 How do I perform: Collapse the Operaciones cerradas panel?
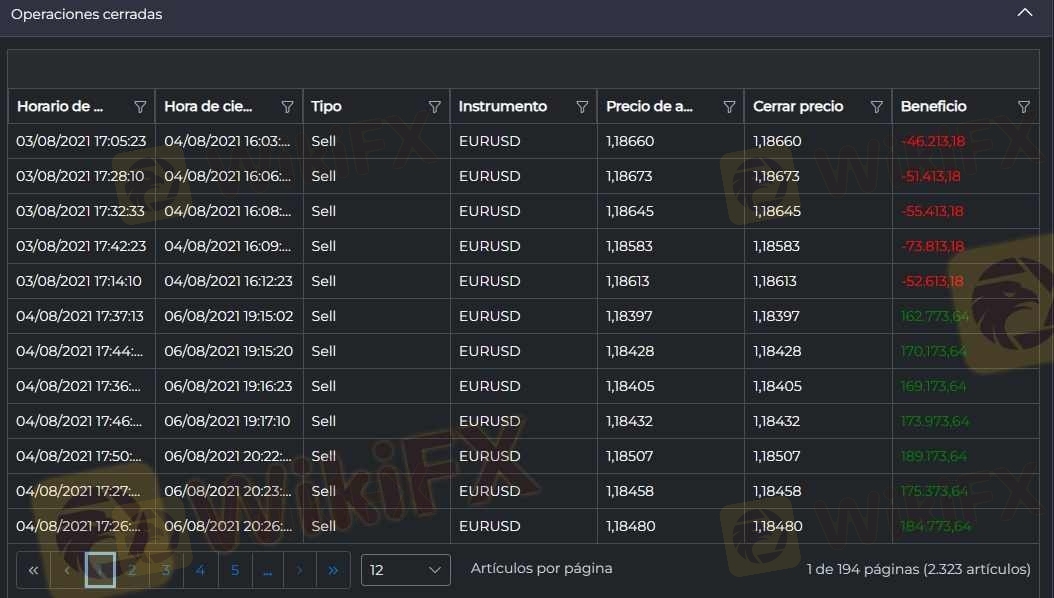(x=1024, y=14)
